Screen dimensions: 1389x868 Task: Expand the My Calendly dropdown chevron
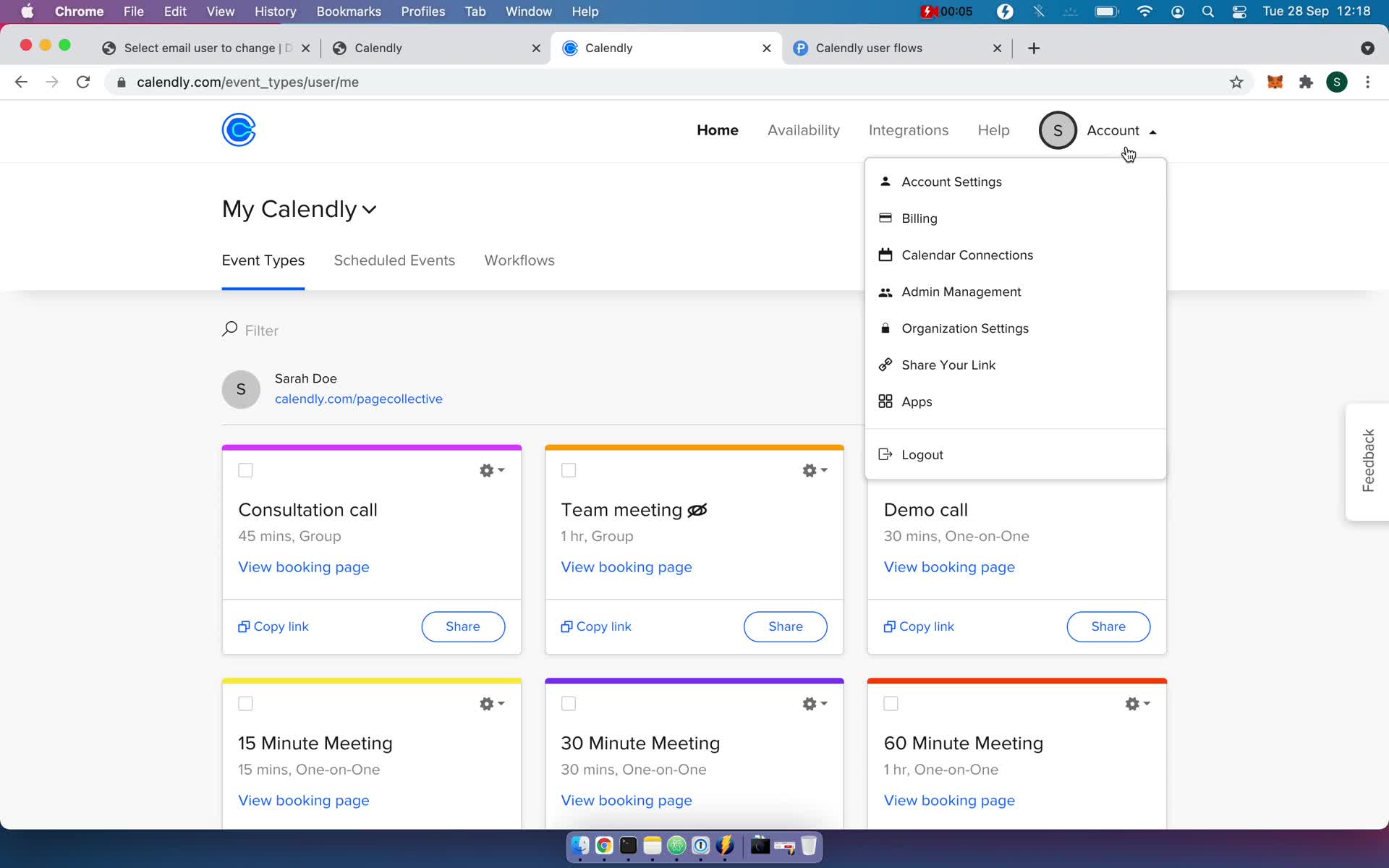tap(369, 210)
